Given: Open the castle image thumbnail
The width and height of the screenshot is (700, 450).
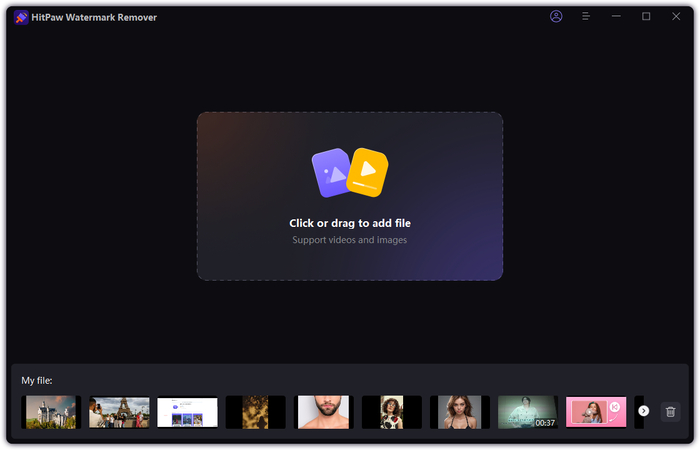Looking at the screenshot, I should [x=51, y=412].
